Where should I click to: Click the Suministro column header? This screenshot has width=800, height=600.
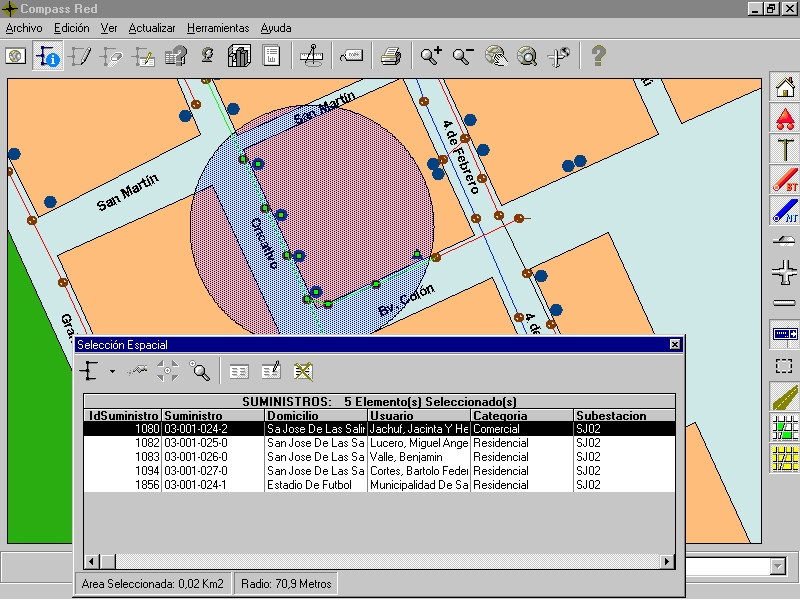click(x=213, y=415)
